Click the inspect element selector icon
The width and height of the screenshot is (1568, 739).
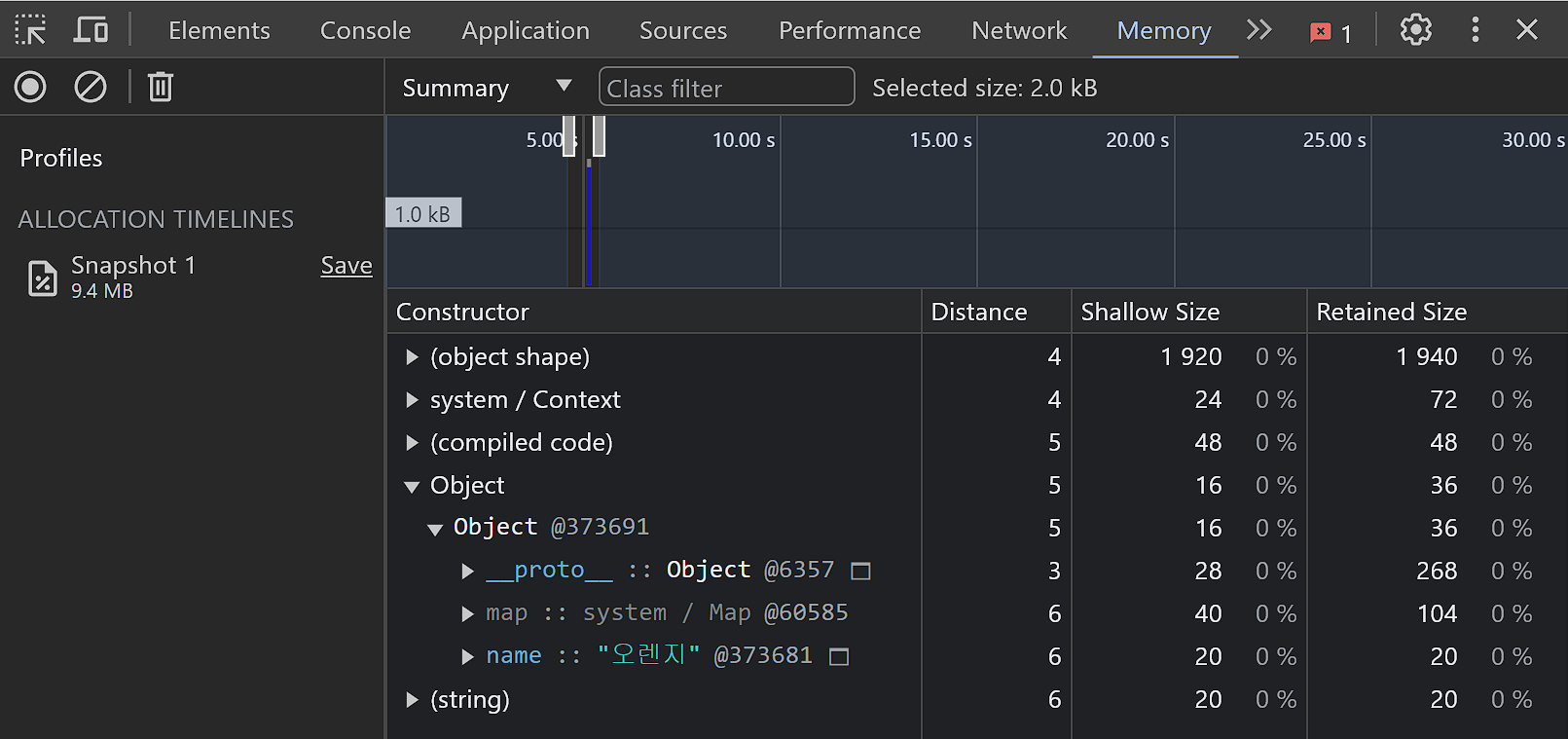tap(30, 30)
